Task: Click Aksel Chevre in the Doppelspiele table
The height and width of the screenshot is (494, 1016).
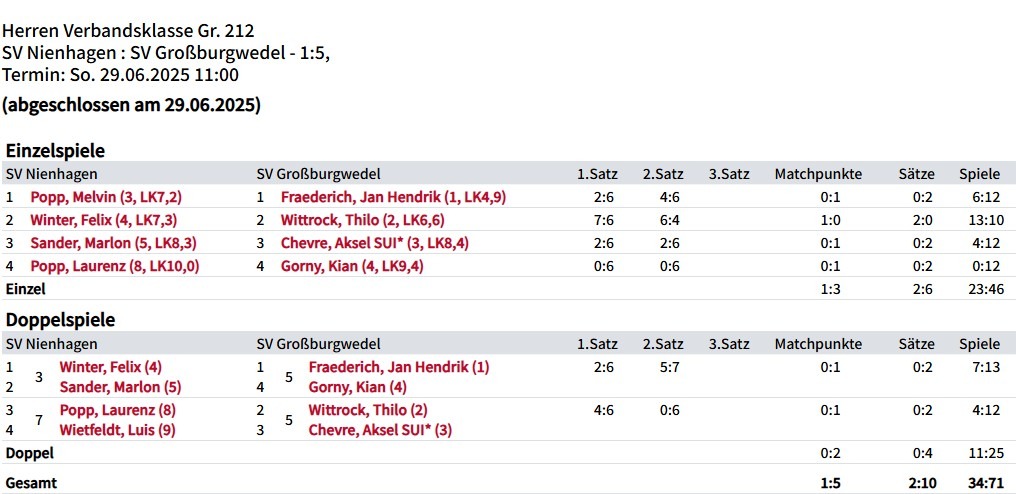Action: (380, 430)
